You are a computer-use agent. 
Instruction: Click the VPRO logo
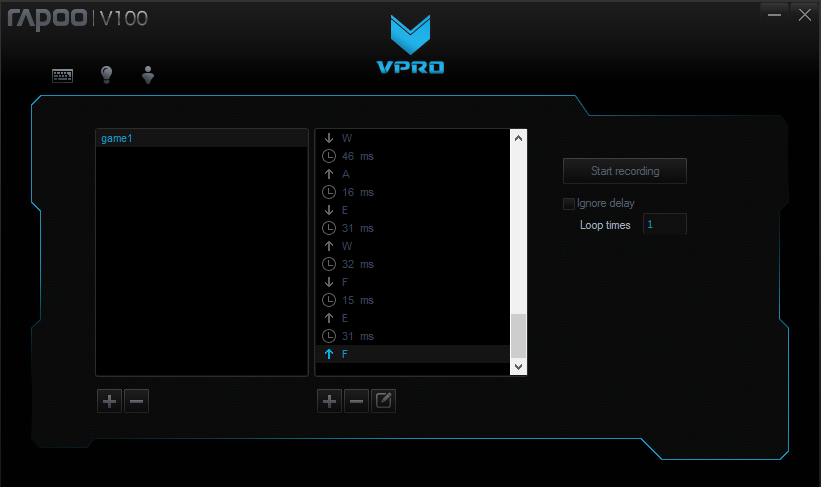[x=410, y=45]
